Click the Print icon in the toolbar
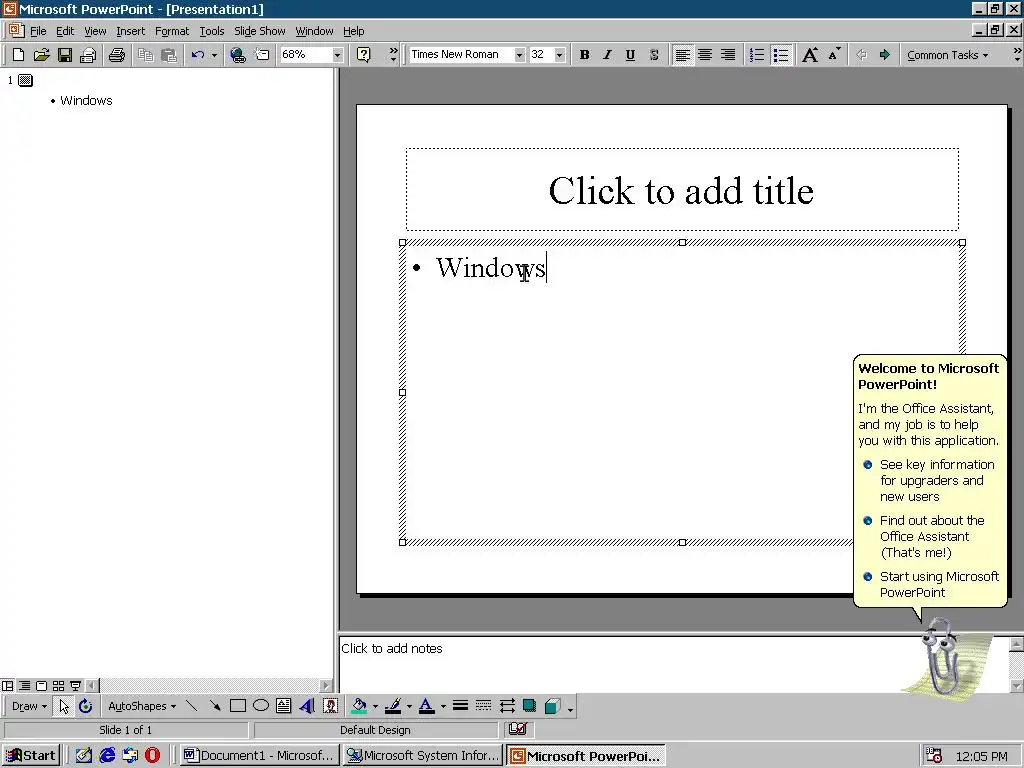This screenshot has width=1024, height=768. pos(117,55)
